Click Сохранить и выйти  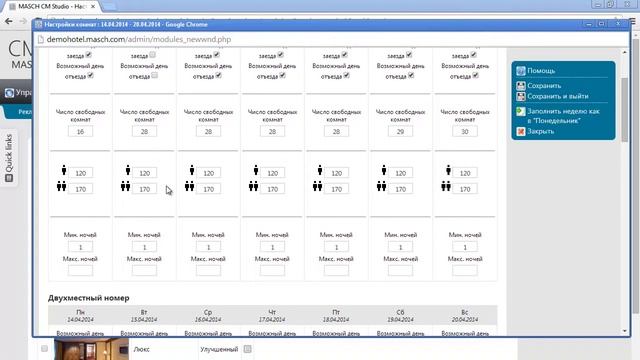point(558,96)
